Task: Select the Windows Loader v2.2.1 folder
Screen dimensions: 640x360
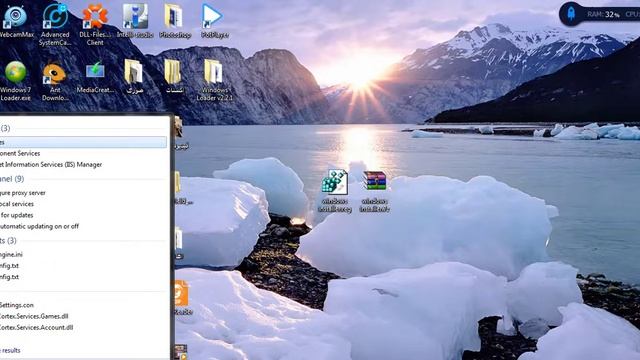Action: pyautogui.click(x=214, y=81)
